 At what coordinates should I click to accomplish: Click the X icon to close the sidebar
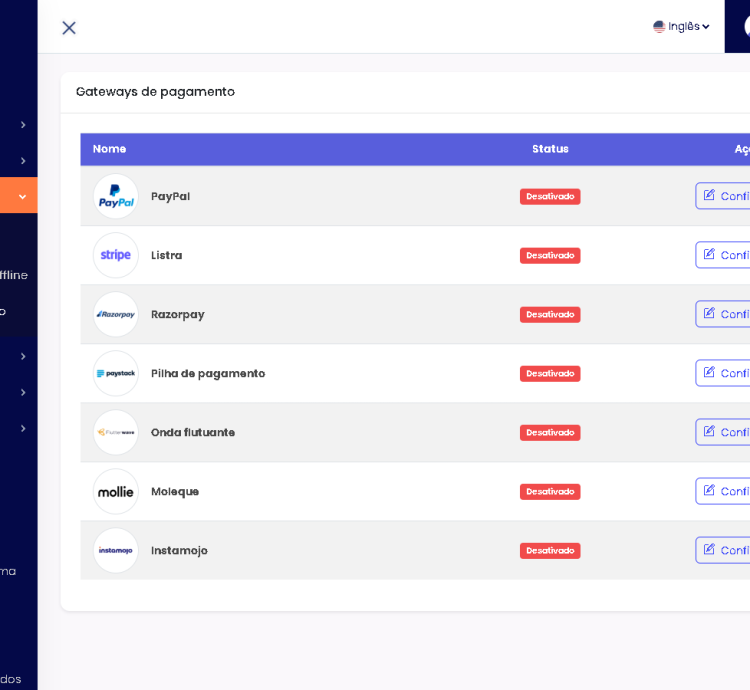tap(69, 28)
